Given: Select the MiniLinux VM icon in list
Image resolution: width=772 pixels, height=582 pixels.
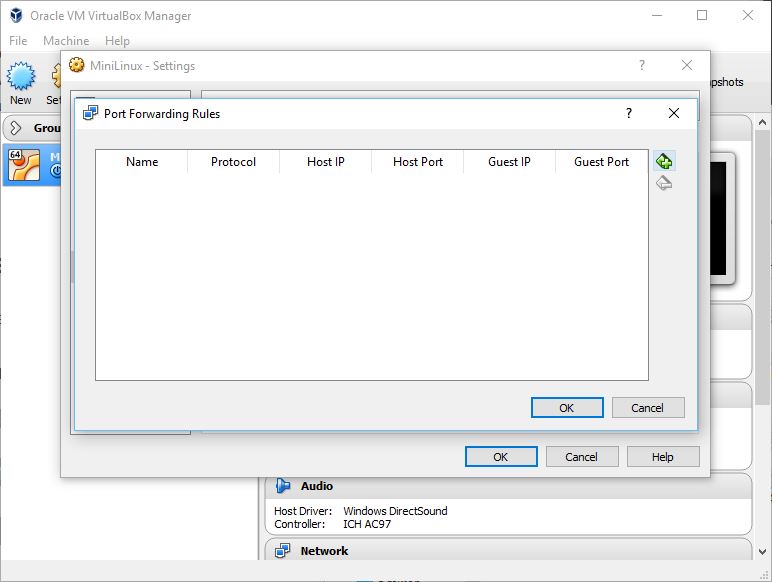Looking at the screenshot, I should 24,165.
